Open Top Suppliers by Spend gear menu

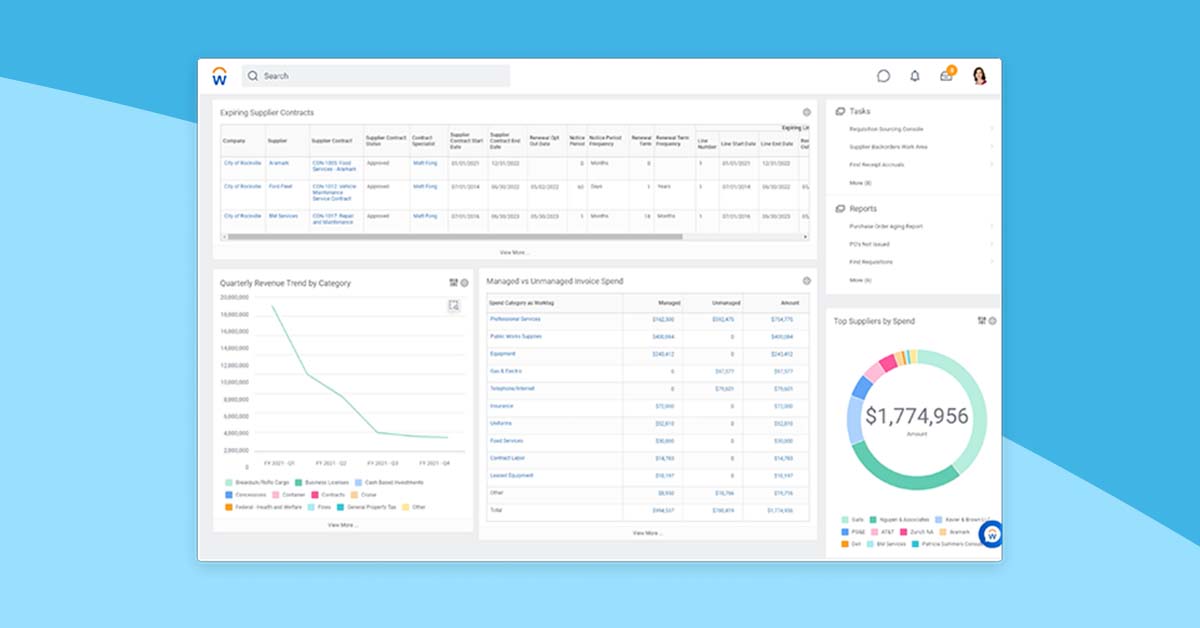pyautogui.click(x=991, y=321)
